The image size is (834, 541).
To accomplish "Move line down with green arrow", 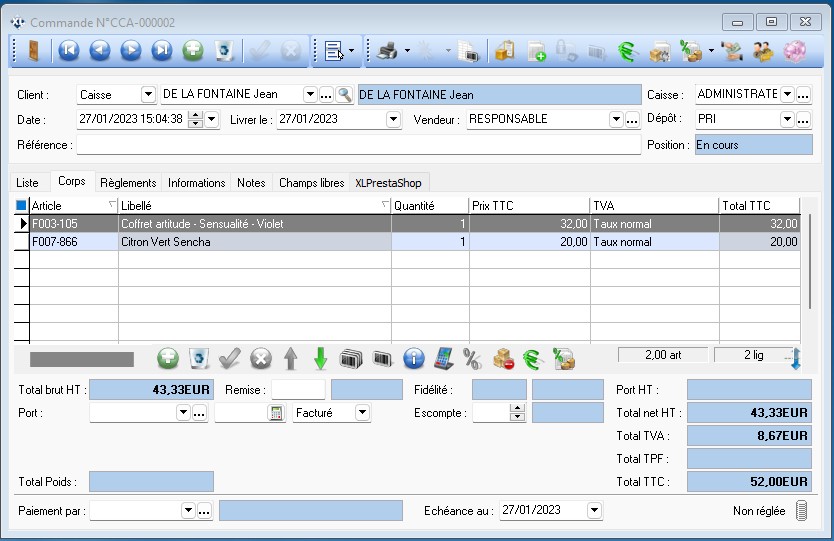I will (320, 358).
